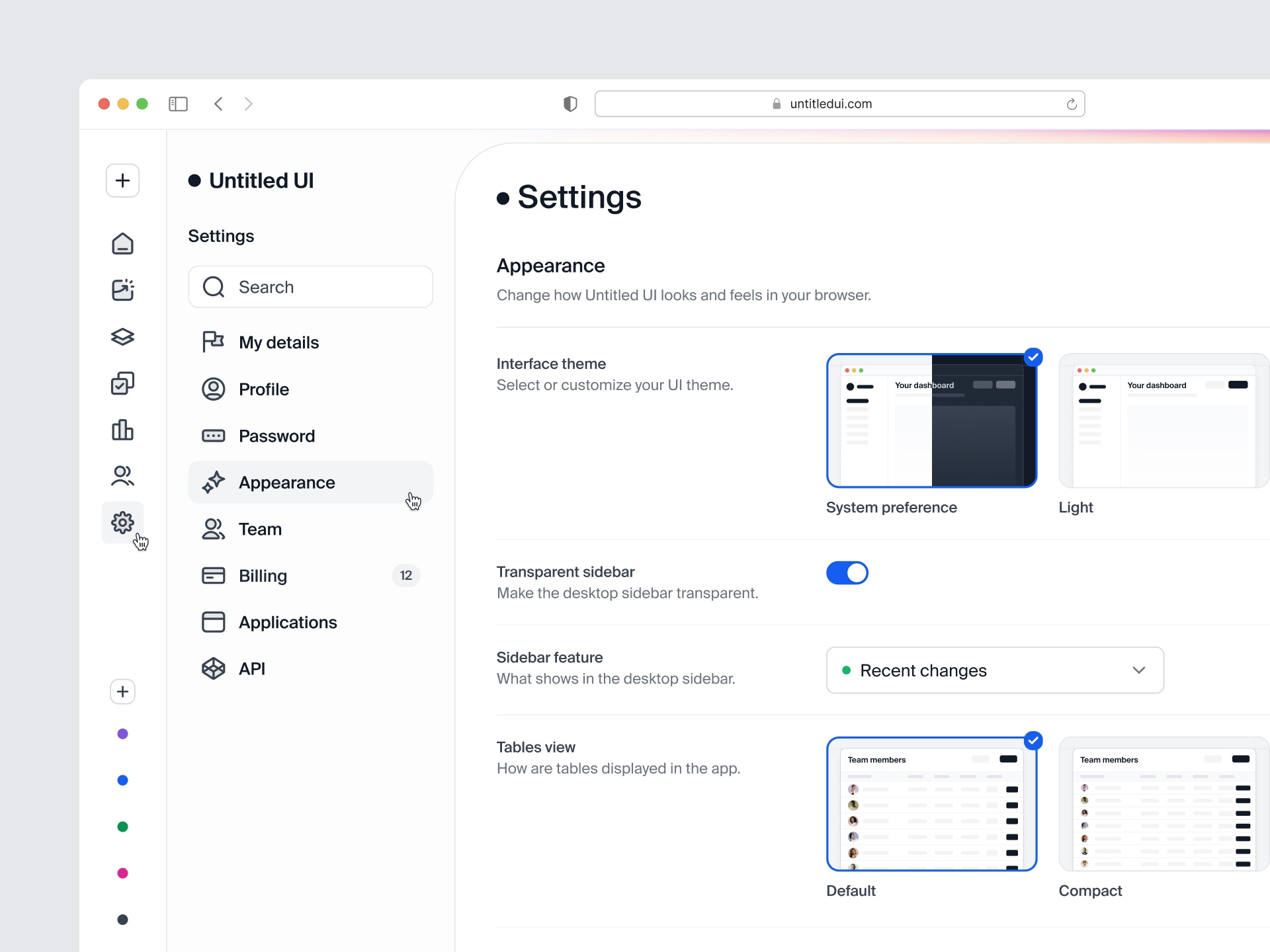Open the bar chart reporting icon
Image resolution: width=1270 pixels, height=952 pixels.
click(x=122, y=430)
